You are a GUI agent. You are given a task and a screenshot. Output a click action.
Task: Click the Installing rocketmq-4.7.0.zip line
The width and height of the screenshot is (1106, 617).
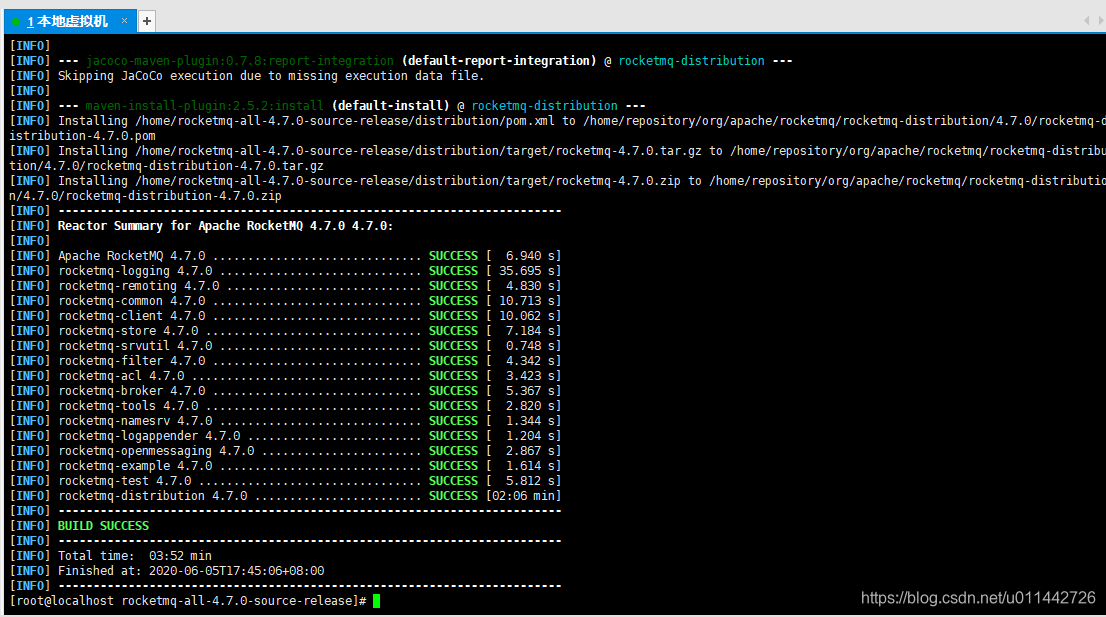click(x=557, y=188)
